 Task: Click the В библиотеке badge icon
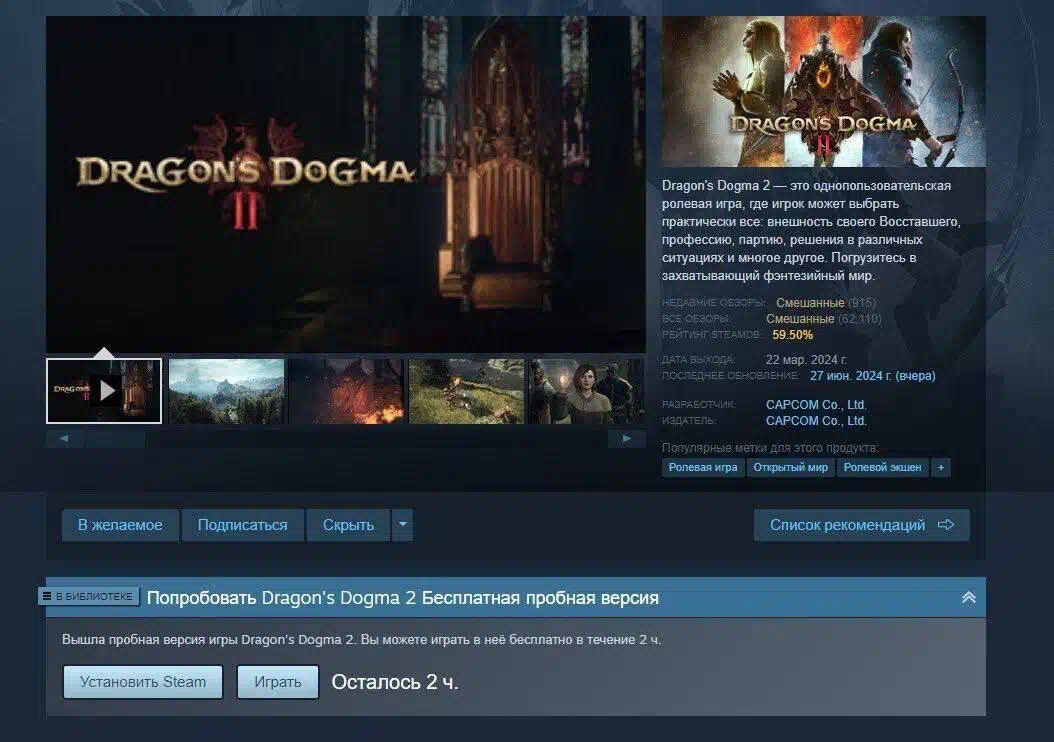tap(47, 596)
